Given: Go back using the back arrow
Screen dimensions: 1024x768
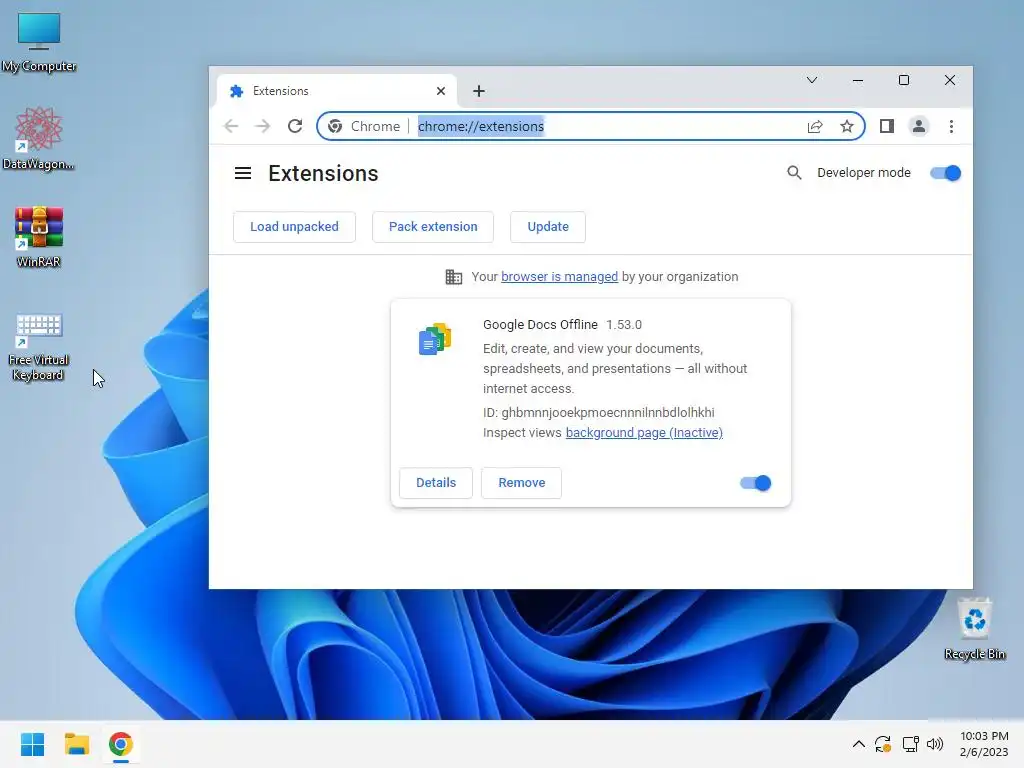Looking at the screenshot, I should coord(231,126).
